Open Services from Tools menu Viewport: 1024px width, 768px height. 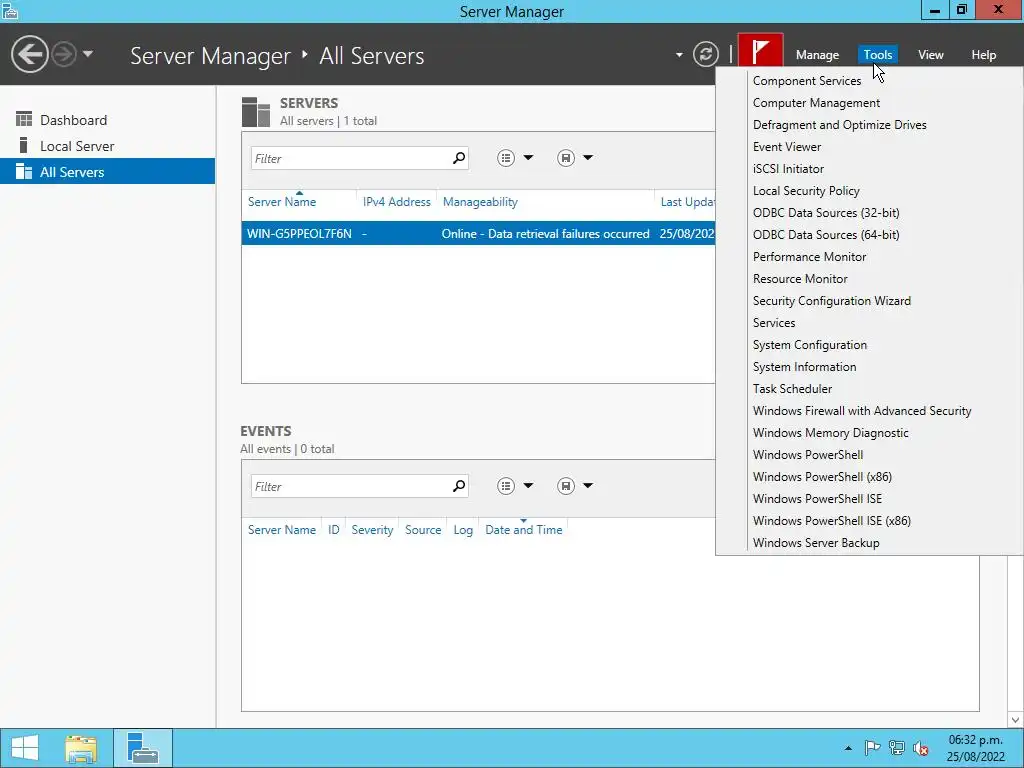click(774, 323)
